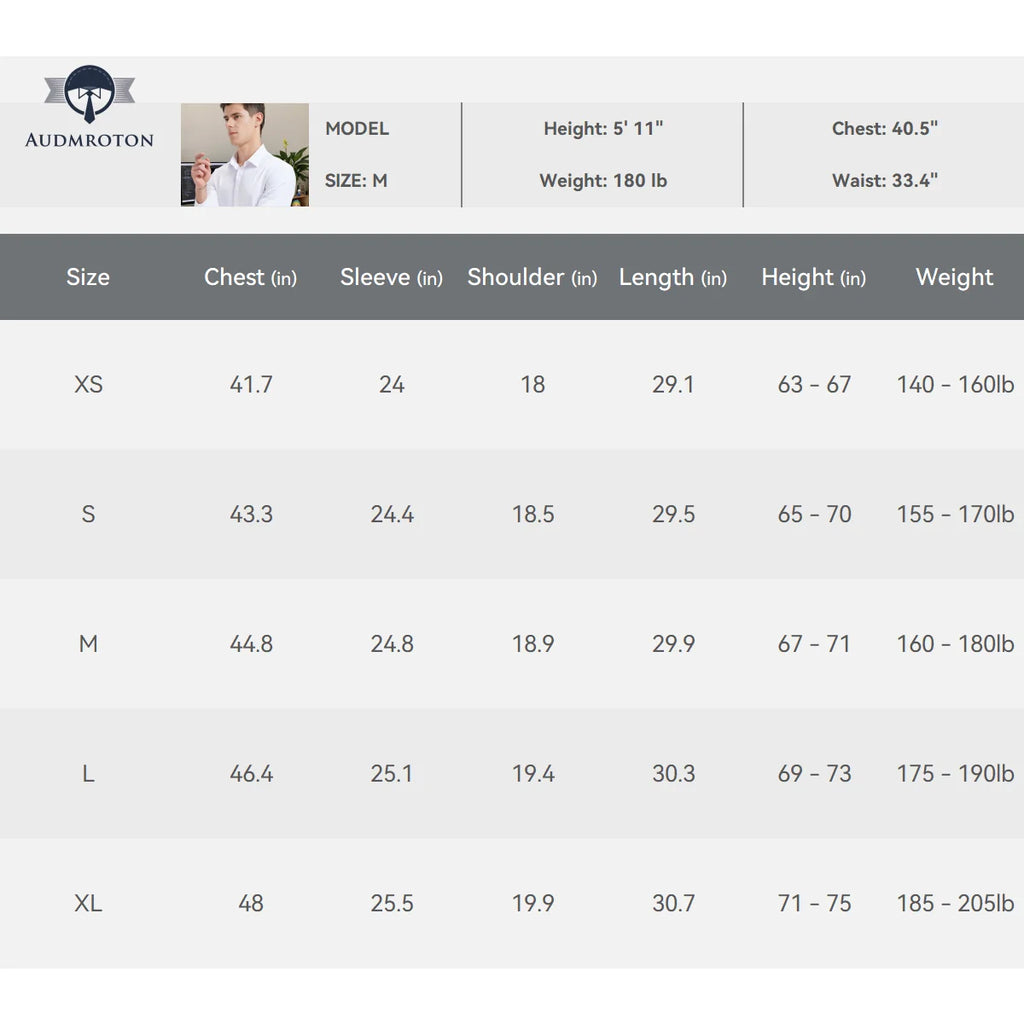Click the AUDMROTON brand name text

coord(89,140)
